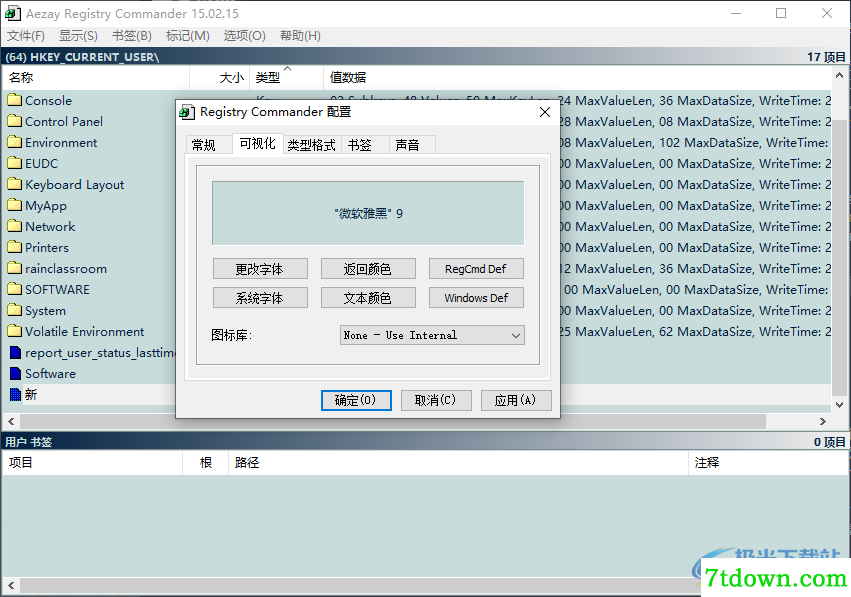The width and height of the screenshot is (851, 597).
Task: Open the 选项(O) menu
Action: pos(244,36)
